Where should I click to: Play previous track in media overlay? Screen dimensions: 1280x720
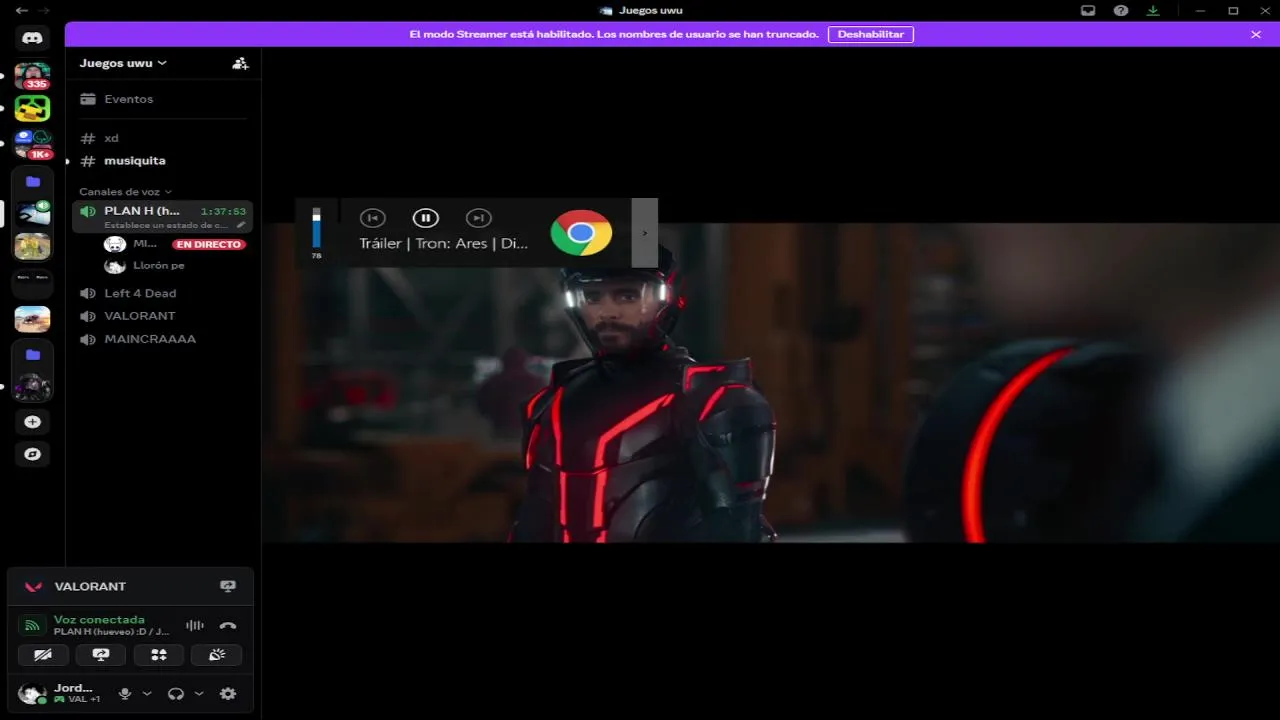[x=372, y=218]
